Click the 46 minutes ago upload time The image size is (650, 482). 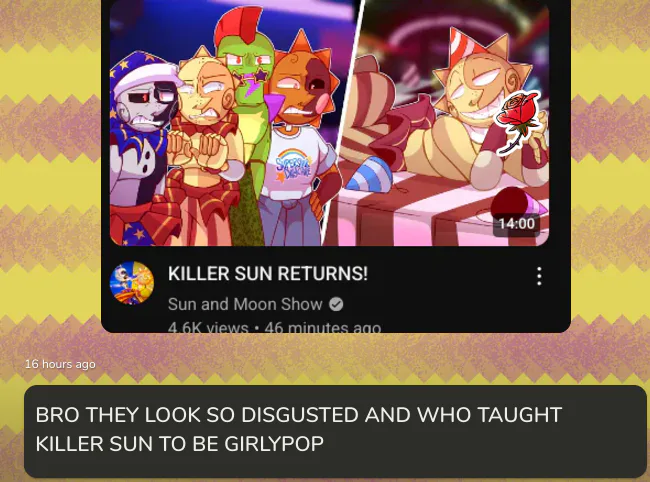click(x=323, y=327)
